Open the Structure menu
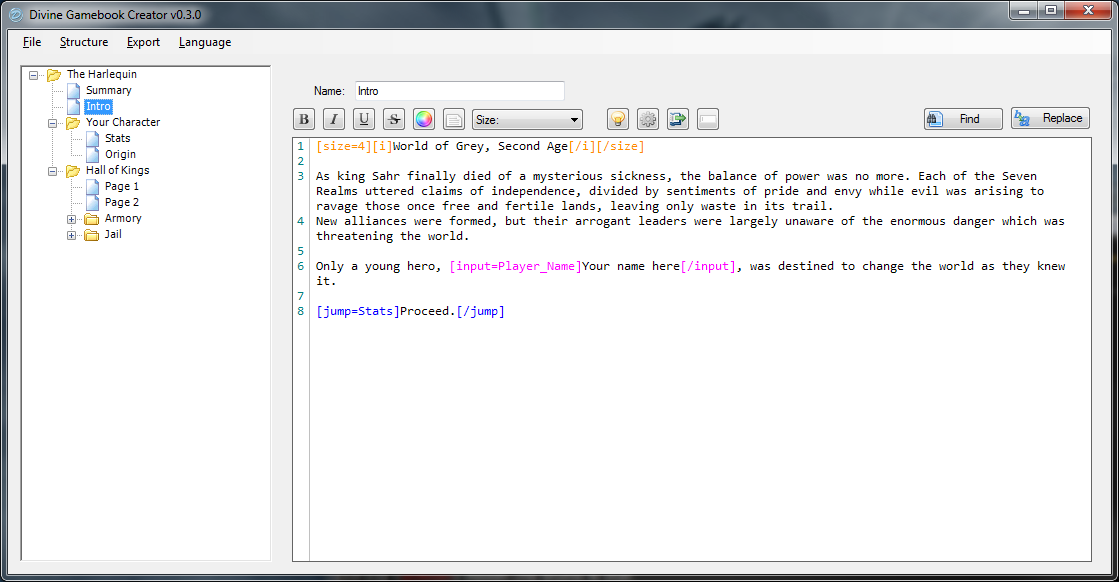This screenshot has width=1119, height=582. [84, 42]
